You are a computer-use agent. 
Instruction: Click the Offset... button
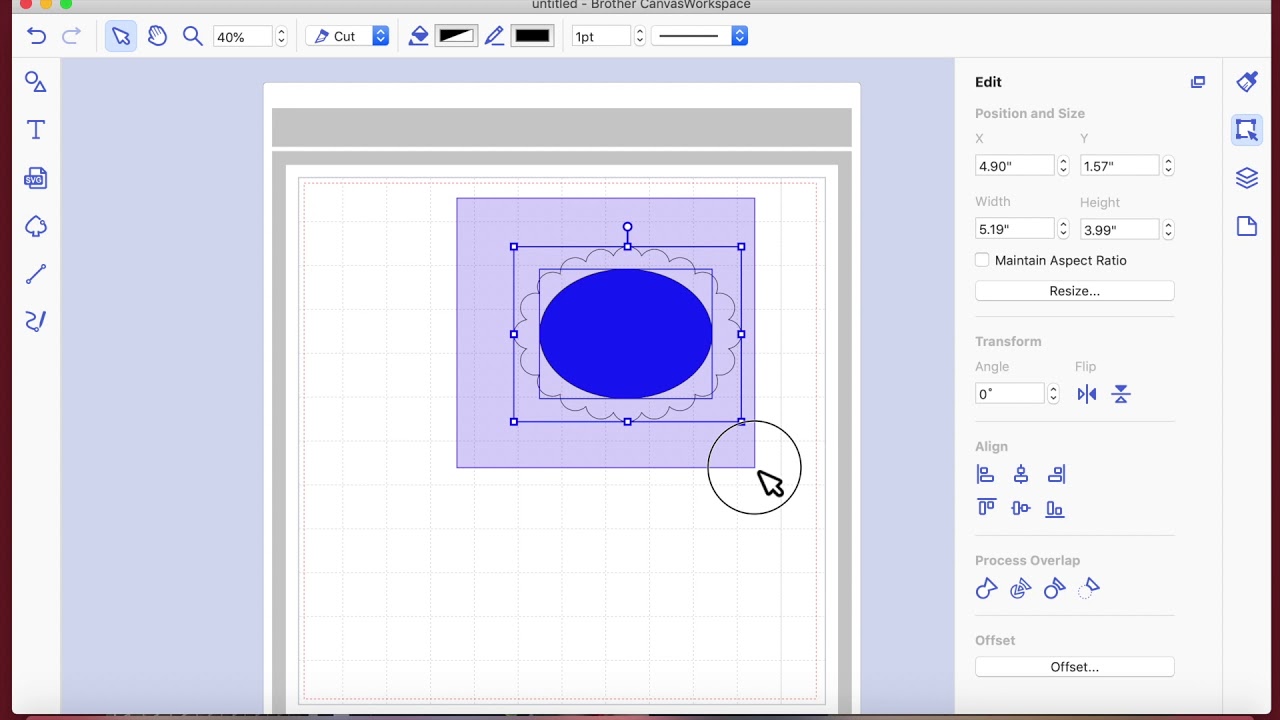pos(1075,667)
